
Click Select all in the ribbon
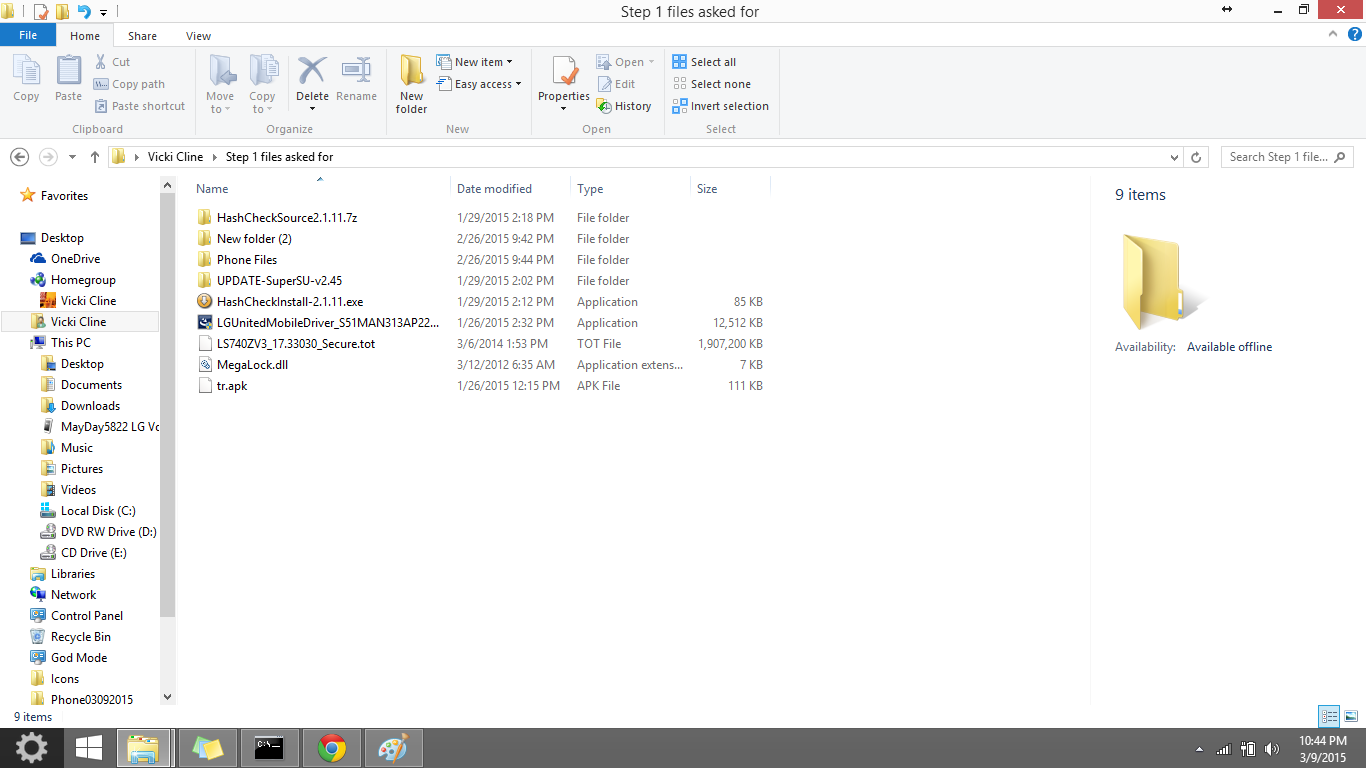pyautogui.click(x=704, y=62)
